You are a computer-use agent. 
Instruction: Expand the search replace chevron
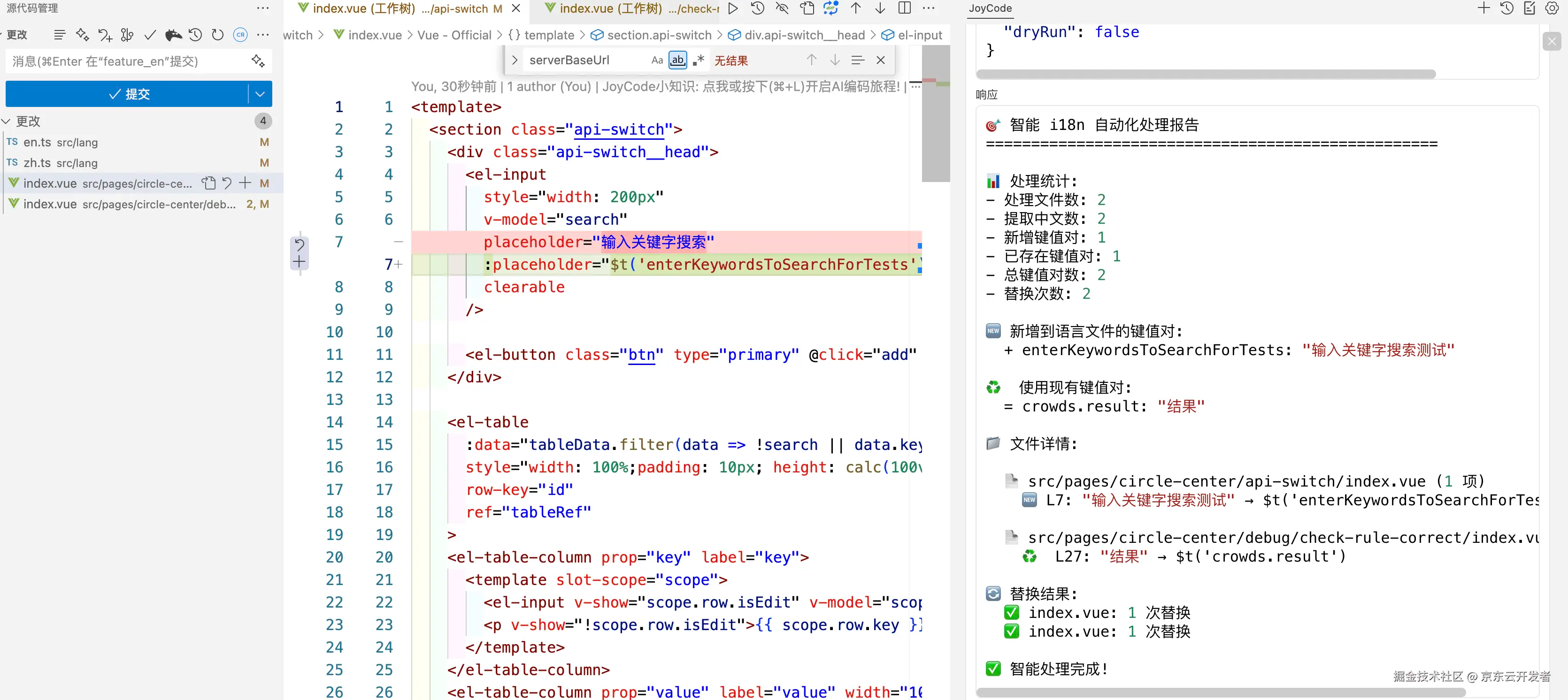(515, 60)
